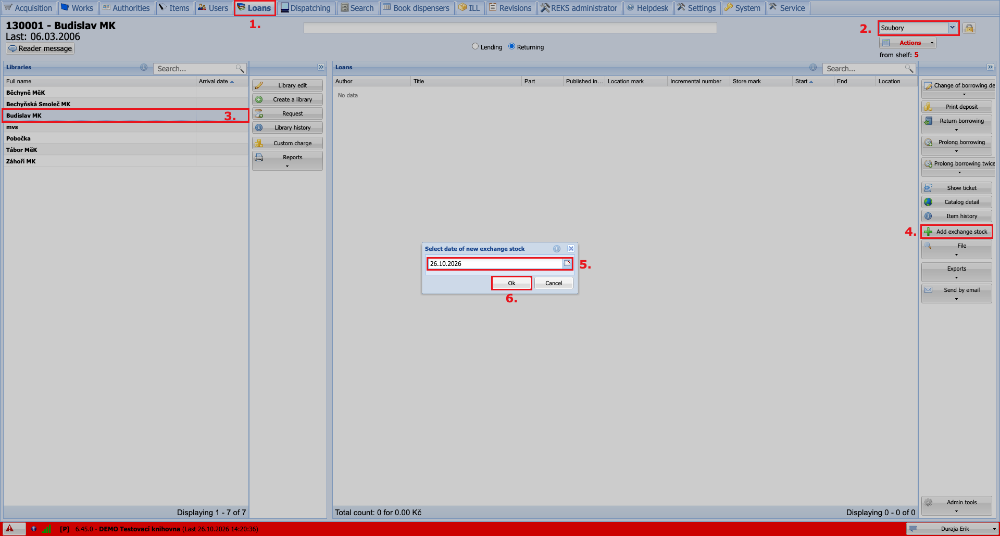Sort loans by Start column
The height and width of the screenshot is (536, 1000).
pos(813,82)
